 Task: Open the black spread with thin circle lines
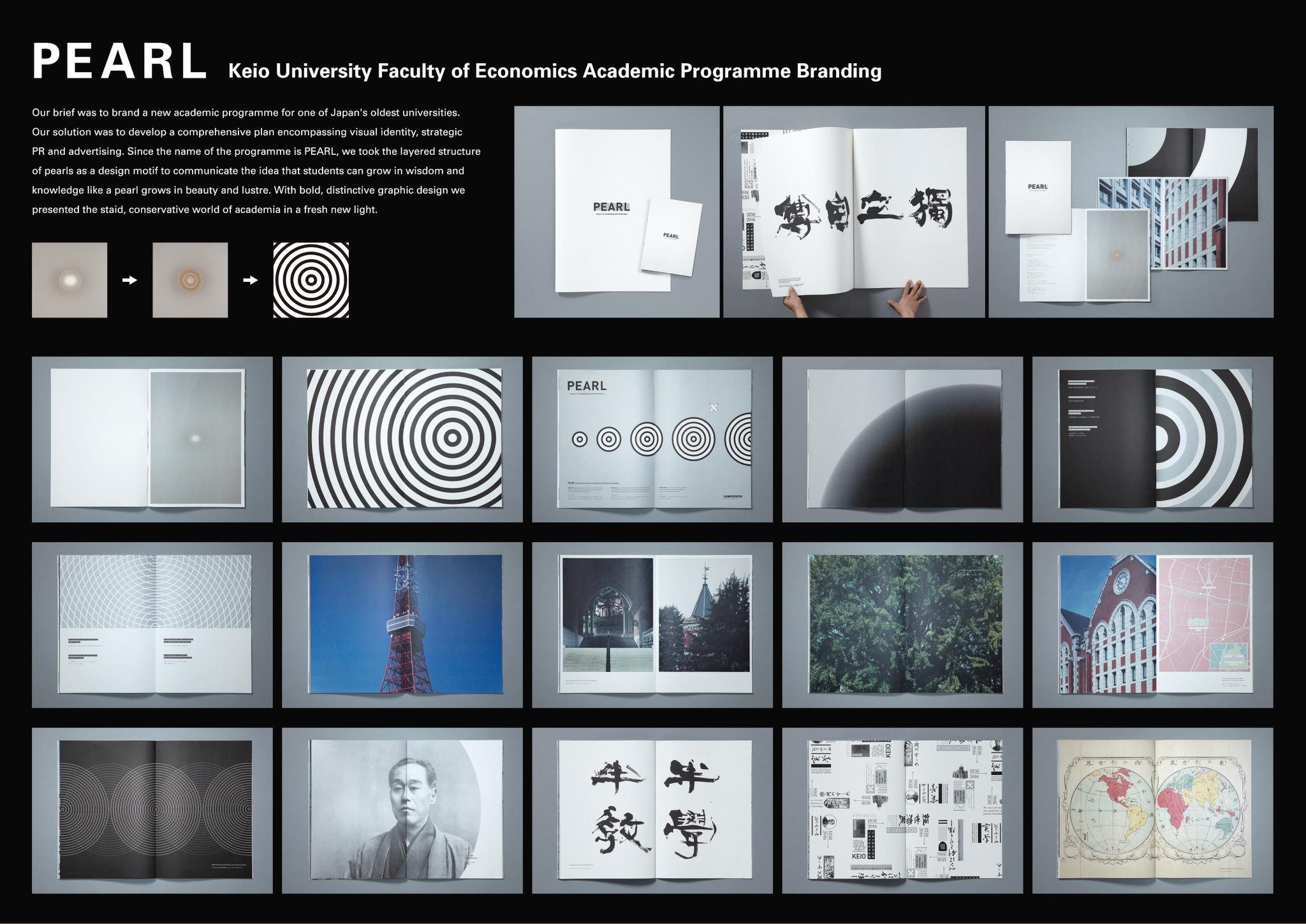point(152,810)
